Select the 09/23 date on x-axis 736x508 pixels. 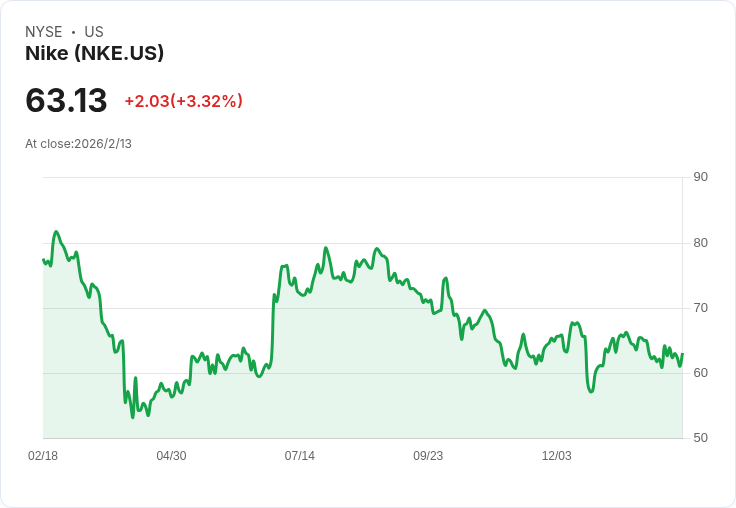point(428,456)
